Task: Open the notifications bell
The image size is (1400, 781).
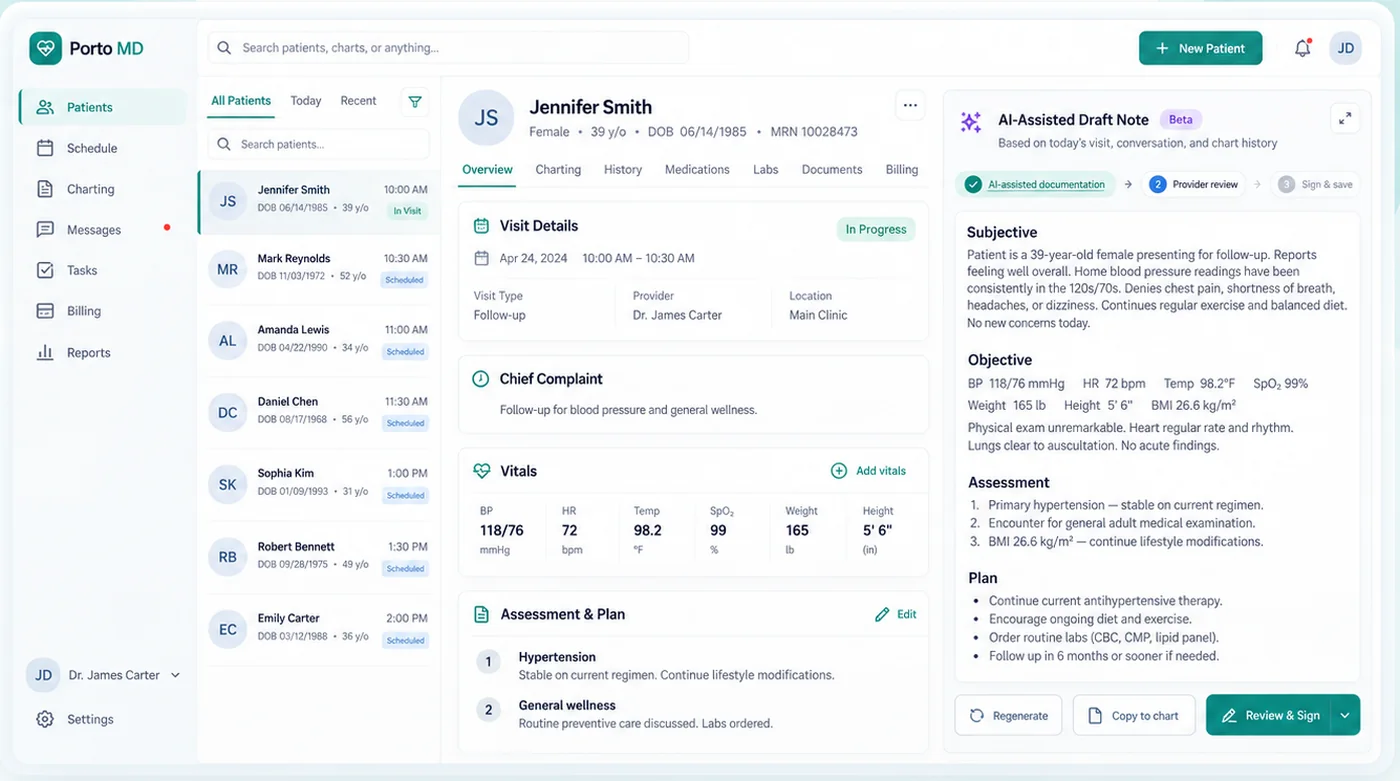Action: 1302,48
